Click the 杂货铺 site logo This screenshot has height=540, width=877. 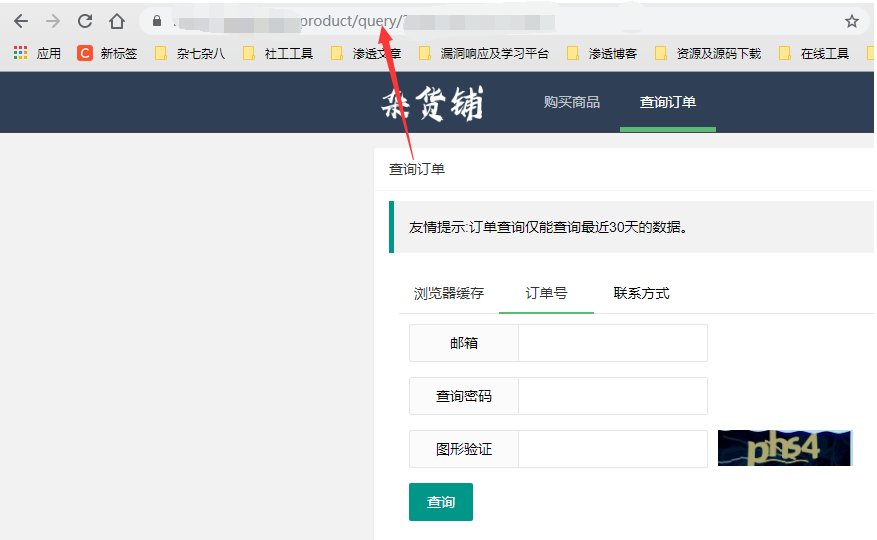(x=432, y=103)
